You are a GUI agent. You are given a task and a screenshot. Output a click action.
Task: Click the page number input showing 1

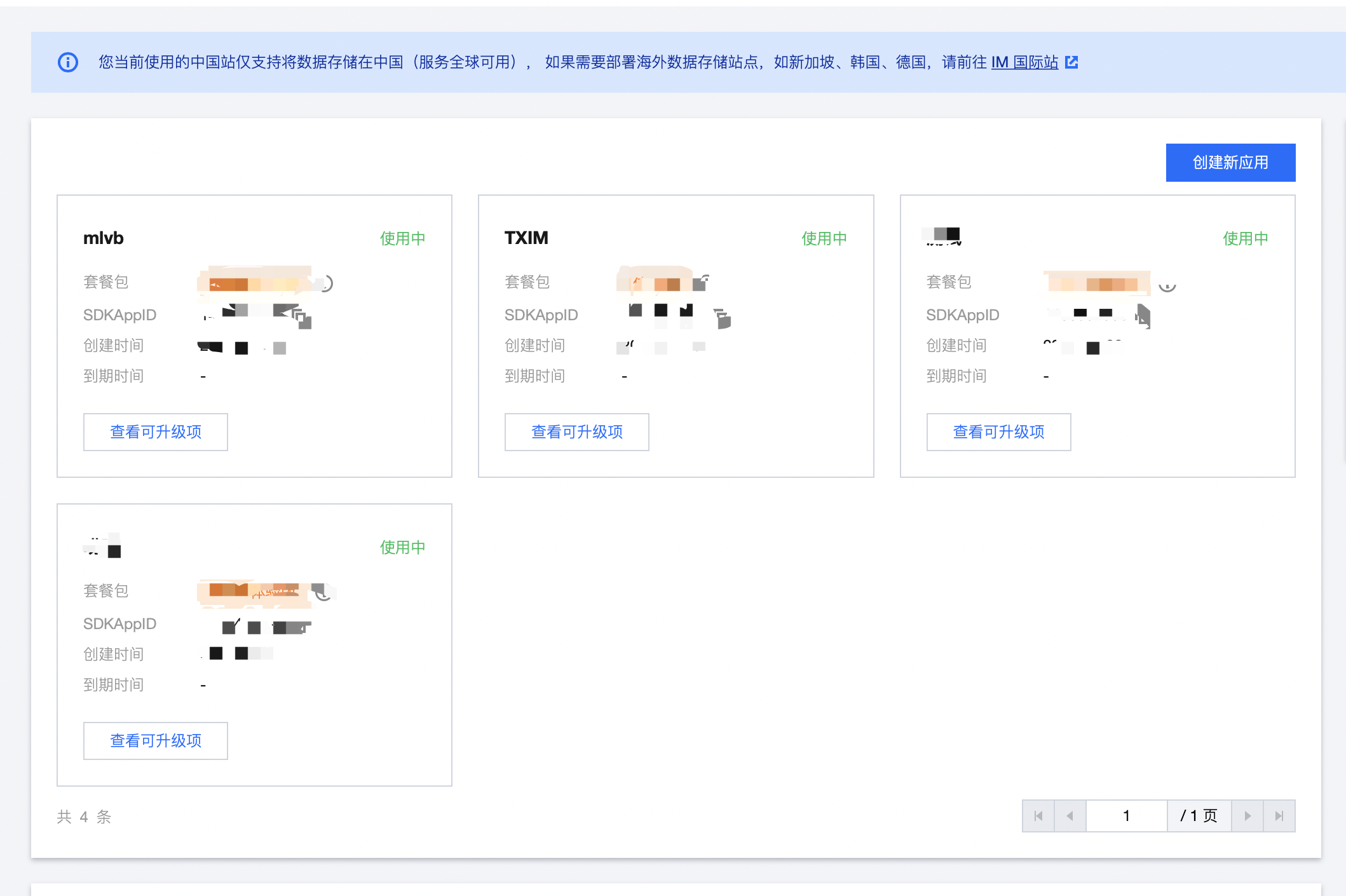pos(1126,815)
